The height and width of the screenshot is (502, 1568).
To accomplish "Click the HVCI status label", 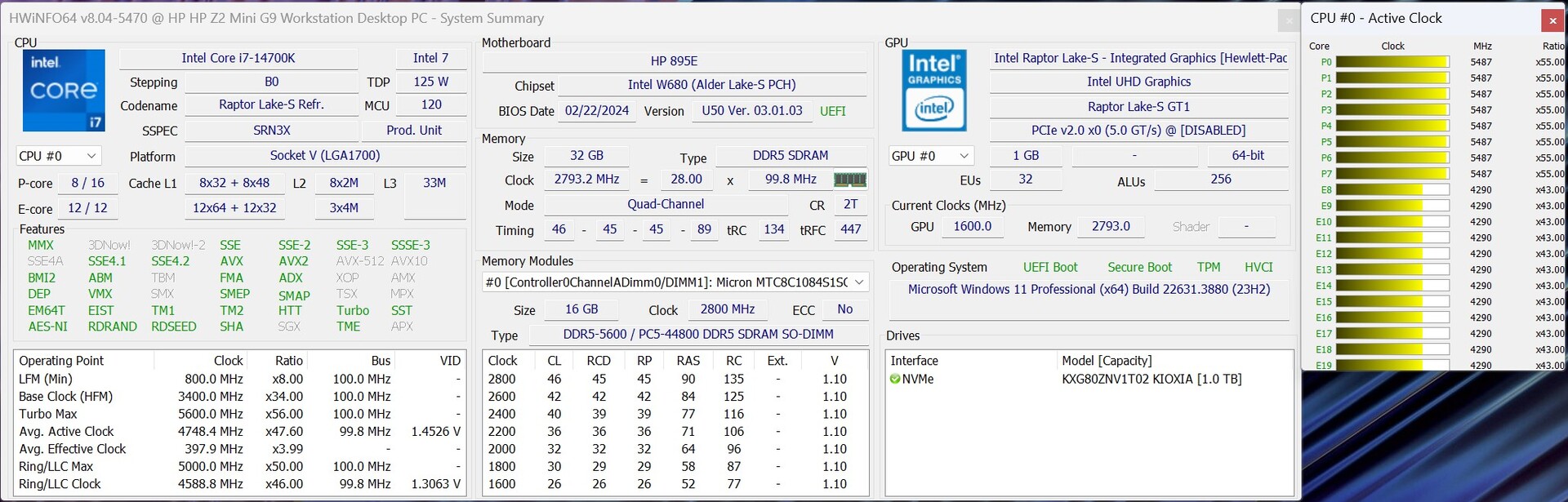I will click(1258, 268).
